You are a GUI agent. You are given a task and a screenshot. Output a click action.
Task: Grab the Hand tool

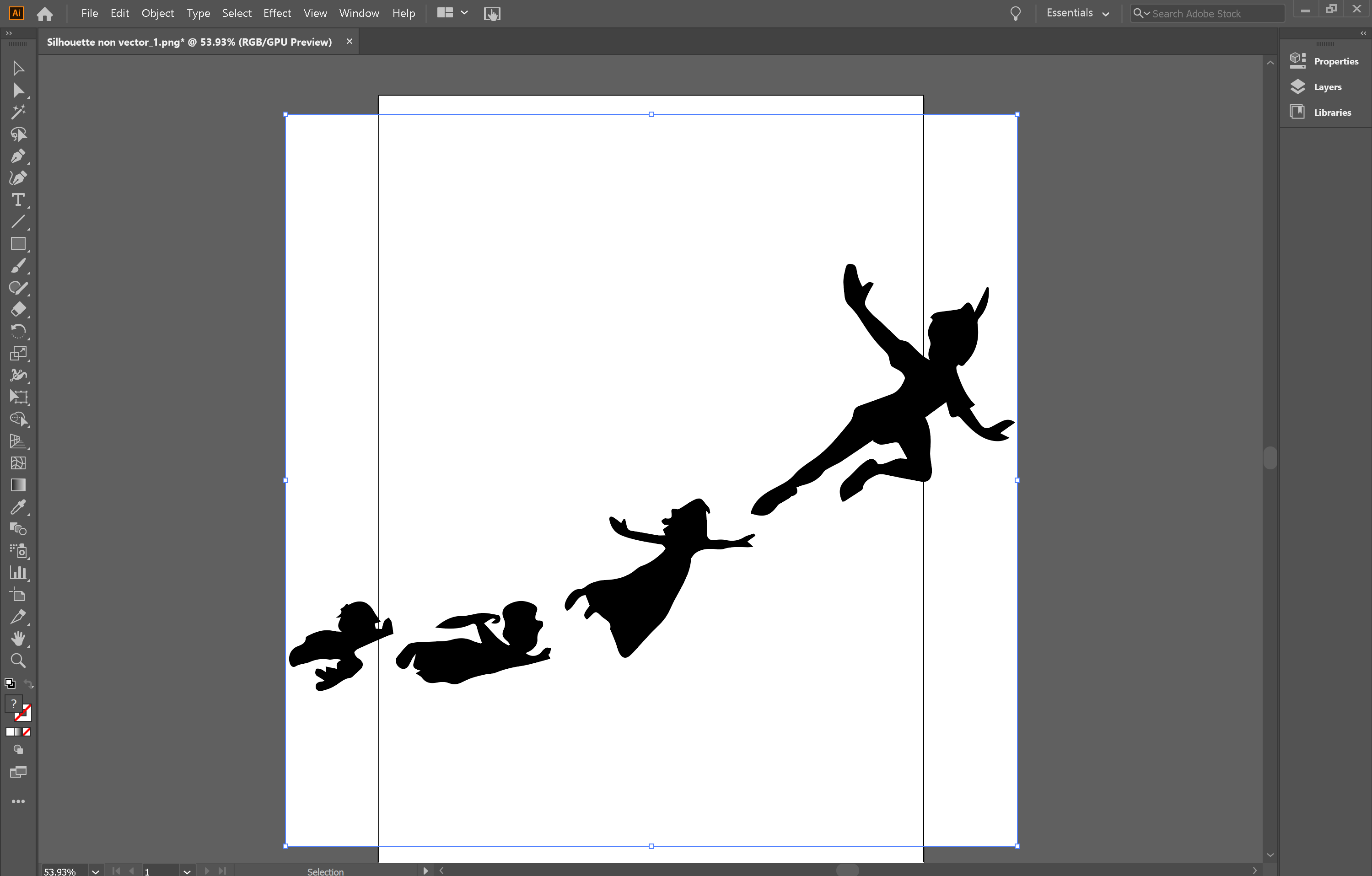[x=18, y=638]
